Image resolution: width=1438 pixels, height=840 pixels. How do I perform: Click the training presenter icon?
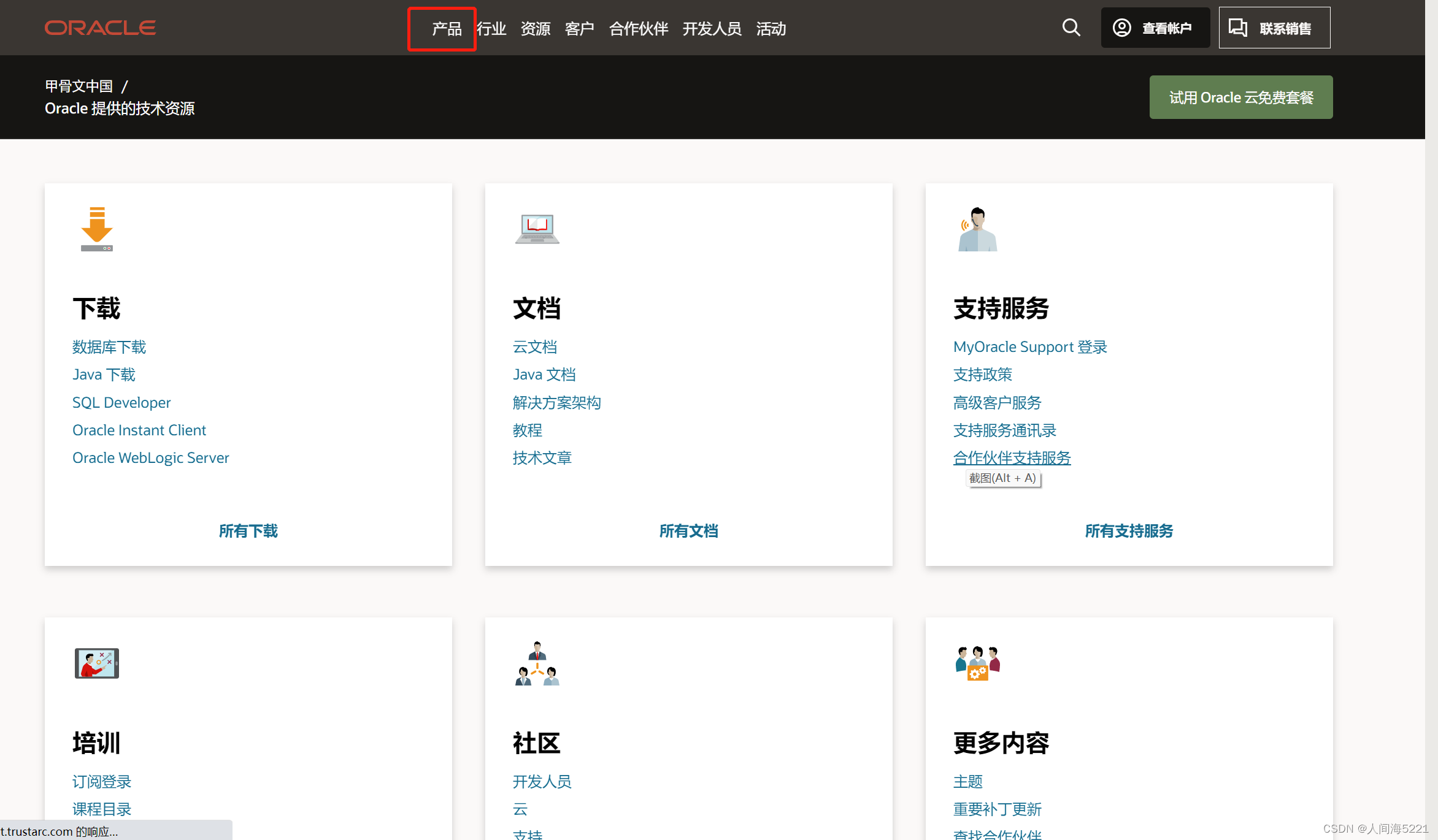click(x=97, y=663)
